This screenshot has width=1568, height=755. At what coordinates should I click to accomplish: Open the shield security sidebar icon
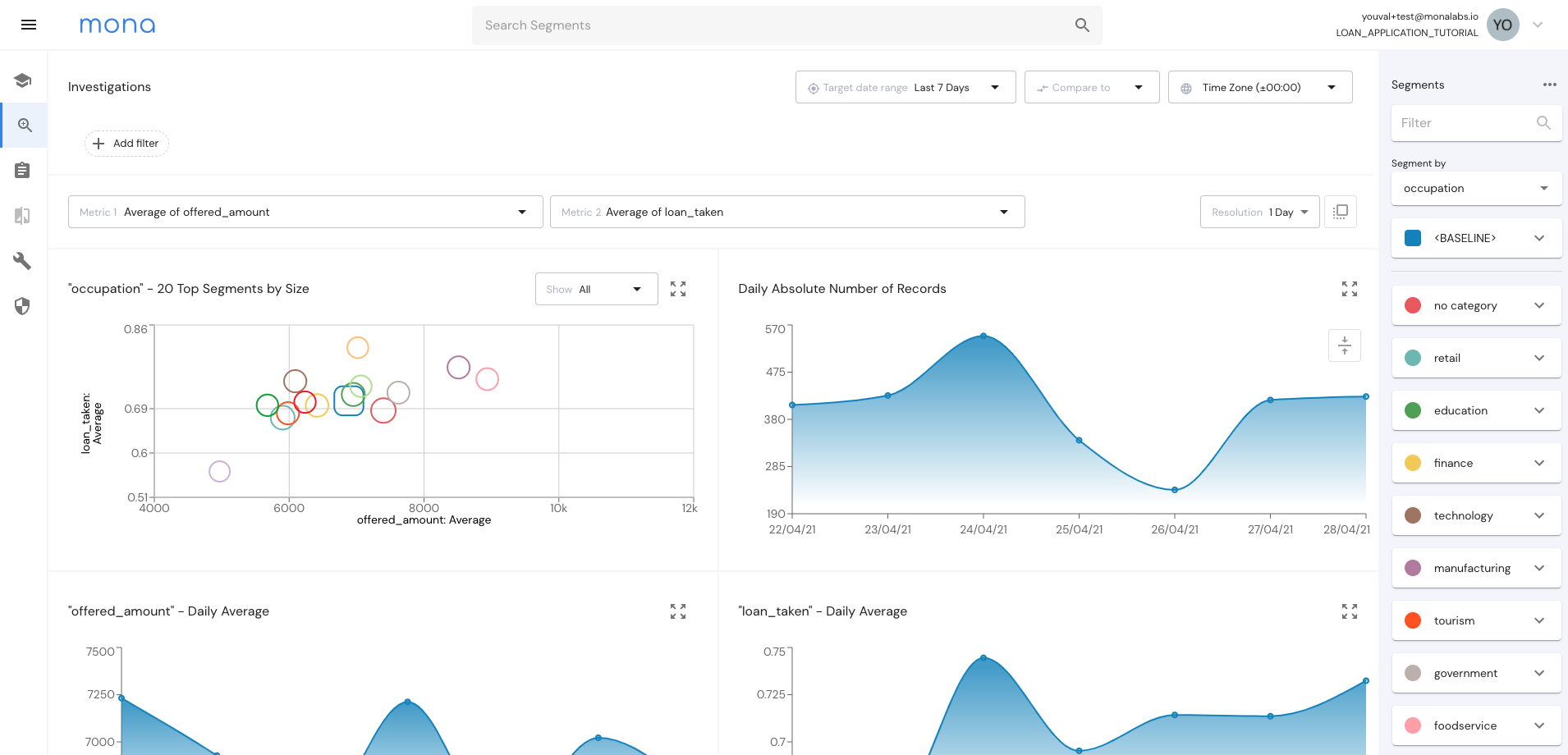[23, 306]
